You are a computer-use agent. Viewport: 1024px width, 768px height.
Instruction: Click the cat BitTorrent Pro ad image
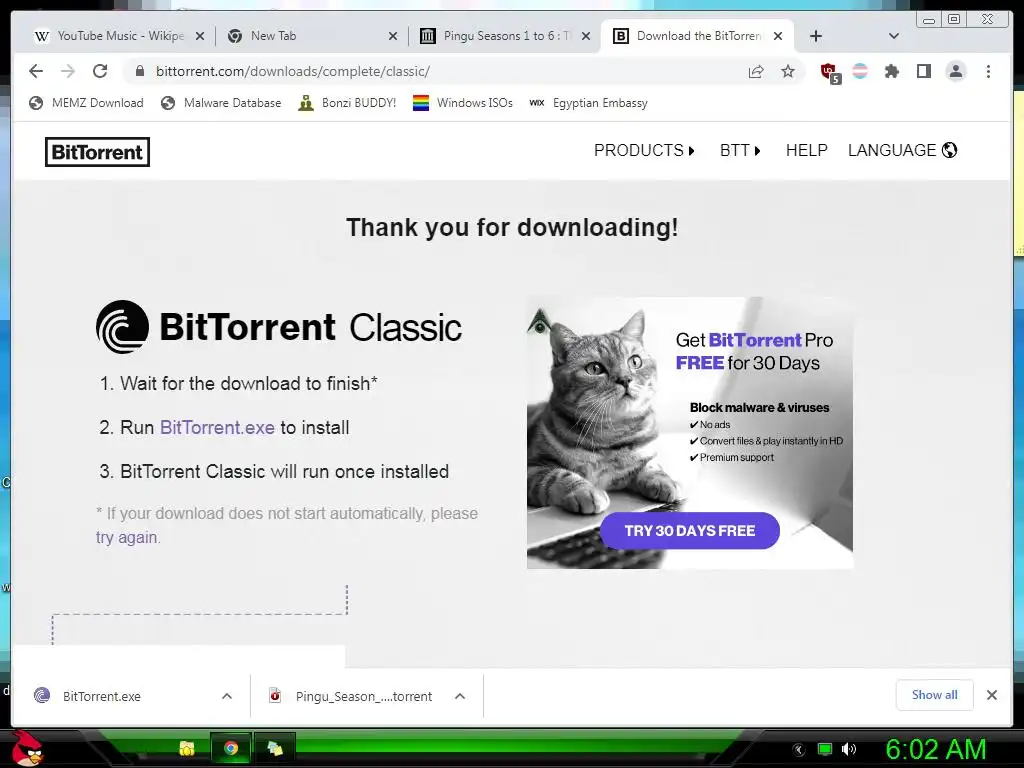[690, 433]
